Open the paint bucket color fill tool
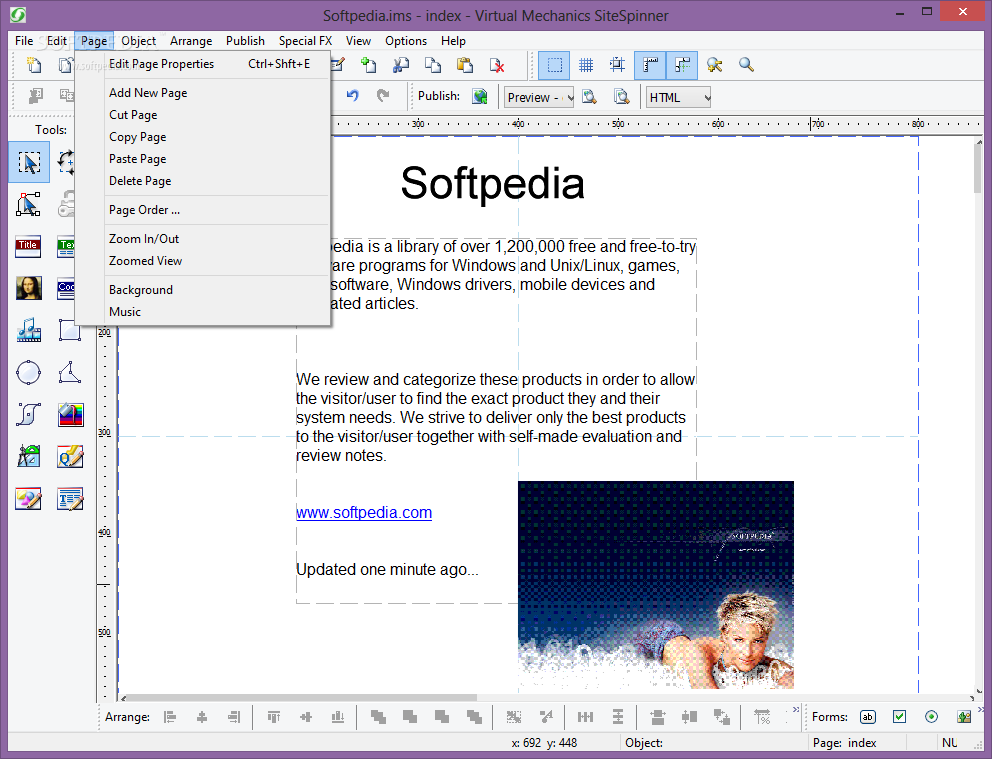The image size is (992, 759). click(x=70, y=414)
